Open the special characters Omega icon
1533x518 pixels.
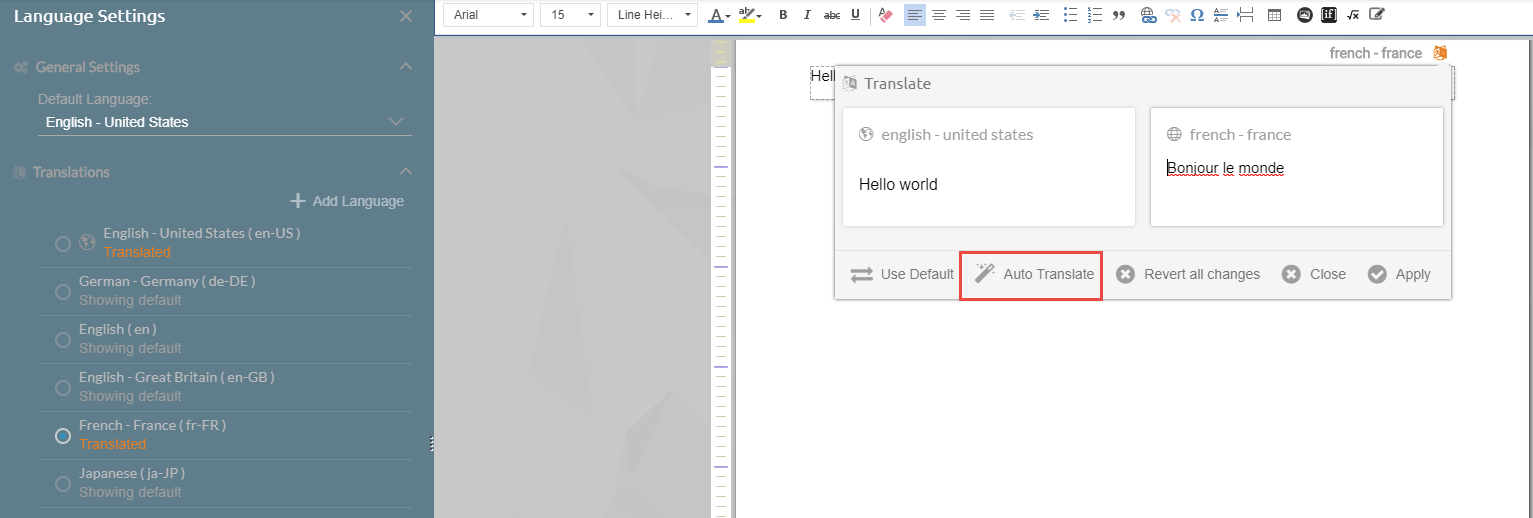1197,15
